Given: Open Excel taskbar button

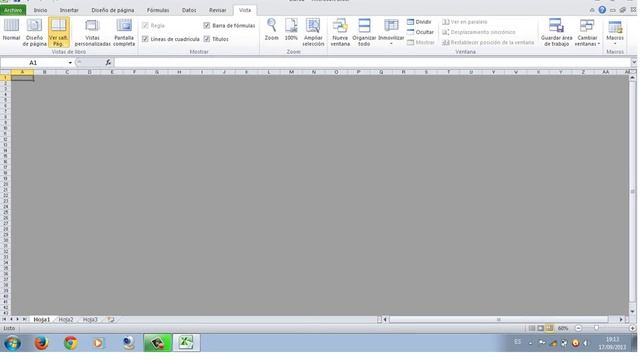Looking at the screenshot, I should [x=187, y=342].
